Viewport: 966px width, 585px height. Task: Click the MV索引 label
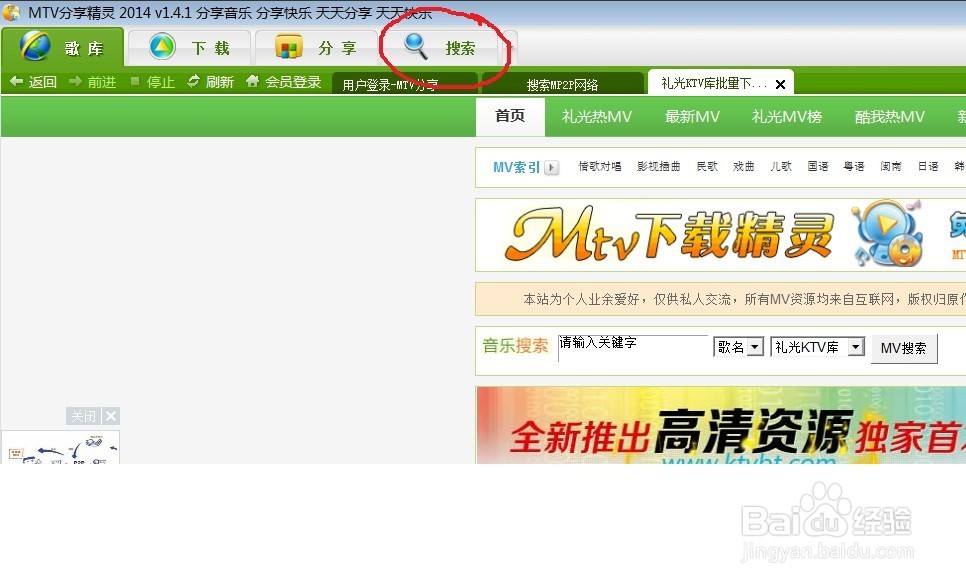(516, 167)
